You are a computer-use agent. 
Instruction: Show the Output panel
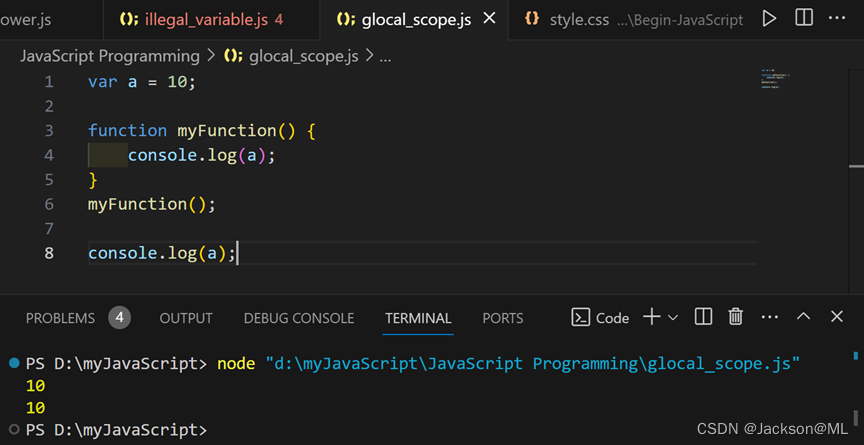(x=186, y=318)
